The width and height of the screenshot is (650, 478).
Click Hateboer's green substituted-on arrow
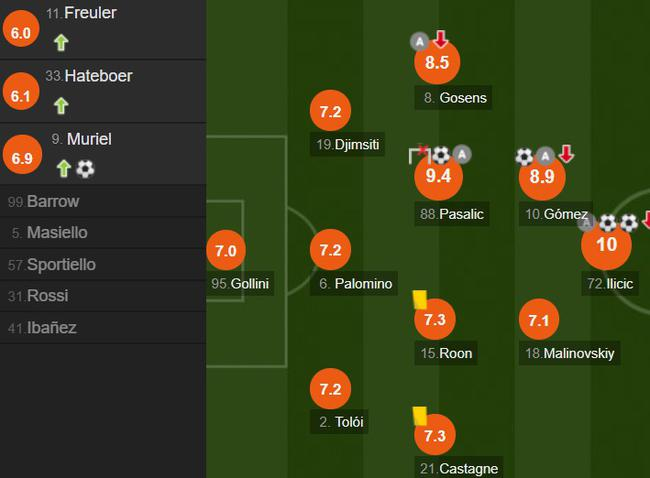coord(61,105)
